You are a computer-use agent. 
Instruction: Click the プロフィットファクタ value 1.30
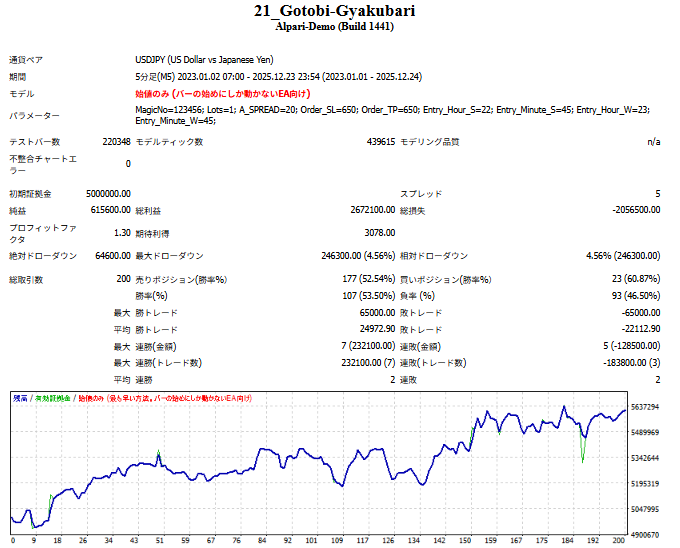(x=120, y=232)
